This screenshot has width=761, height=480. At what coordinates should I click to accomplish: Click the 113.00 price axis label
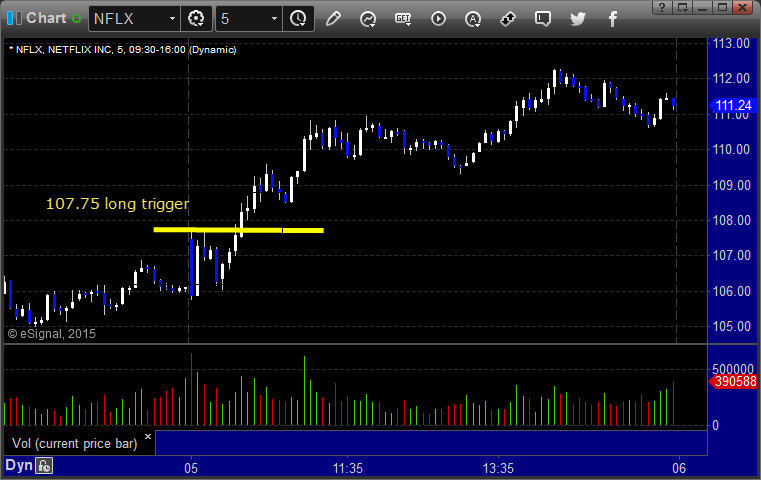[x=731, y=43]
